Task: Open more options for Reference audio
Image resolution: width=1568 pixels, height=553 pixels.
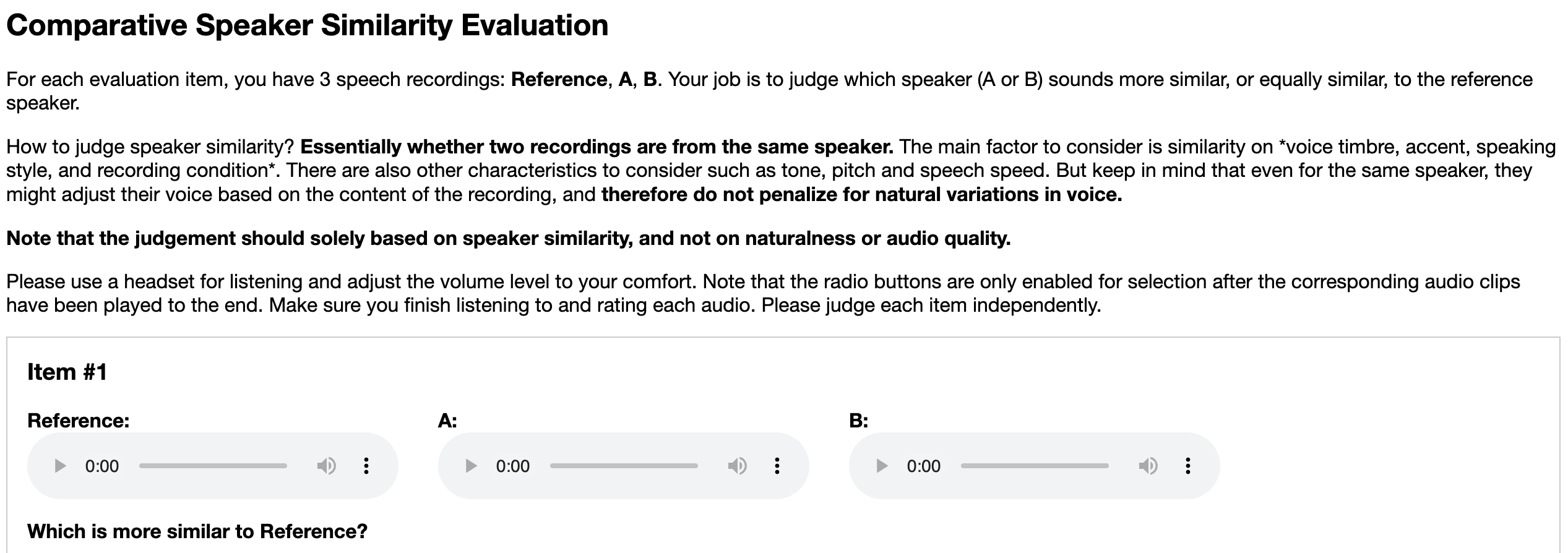Action: pyautogui.click(x=366, y=466)
